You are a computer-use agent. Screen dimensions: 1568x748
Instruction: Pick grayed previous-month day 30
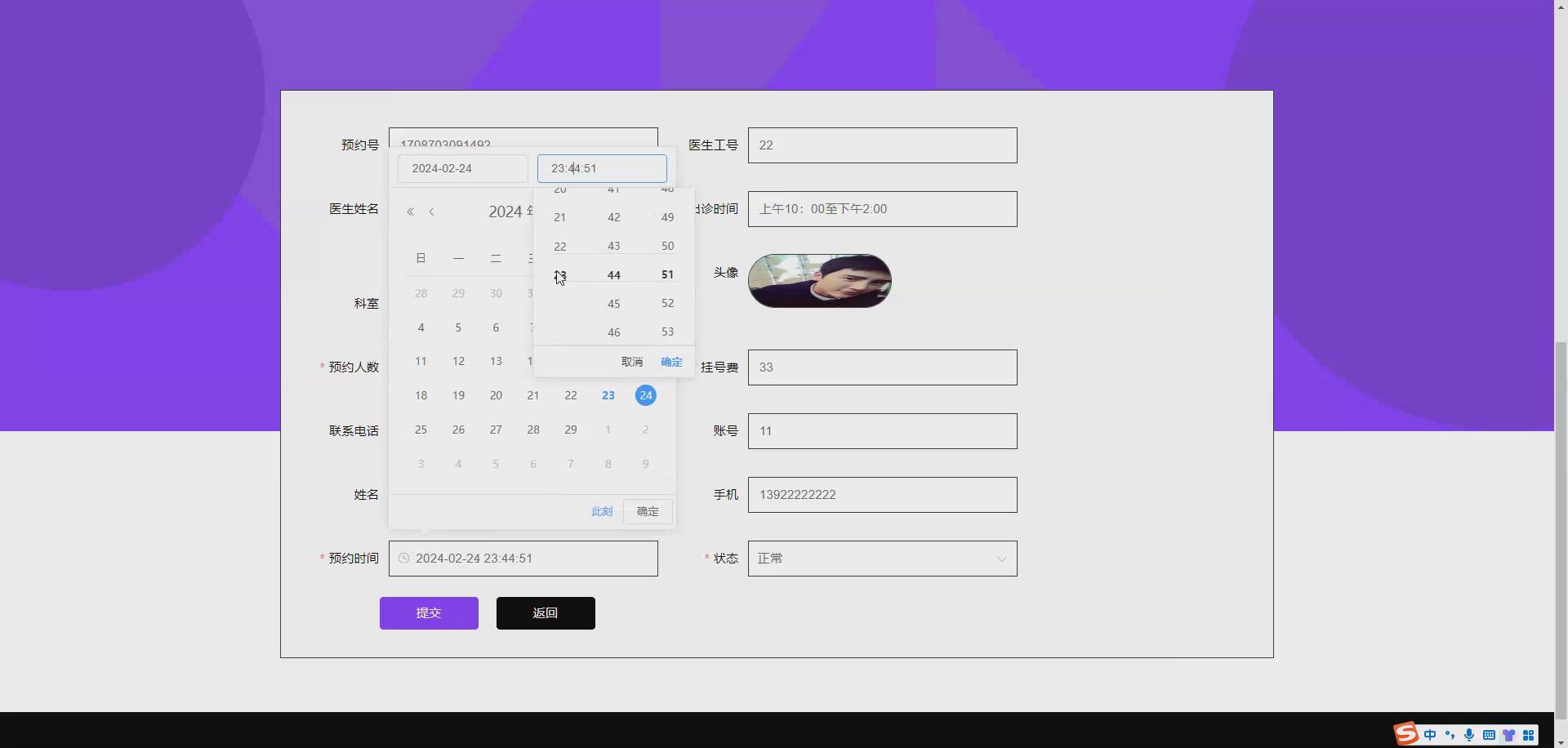(x=496, y=293)
